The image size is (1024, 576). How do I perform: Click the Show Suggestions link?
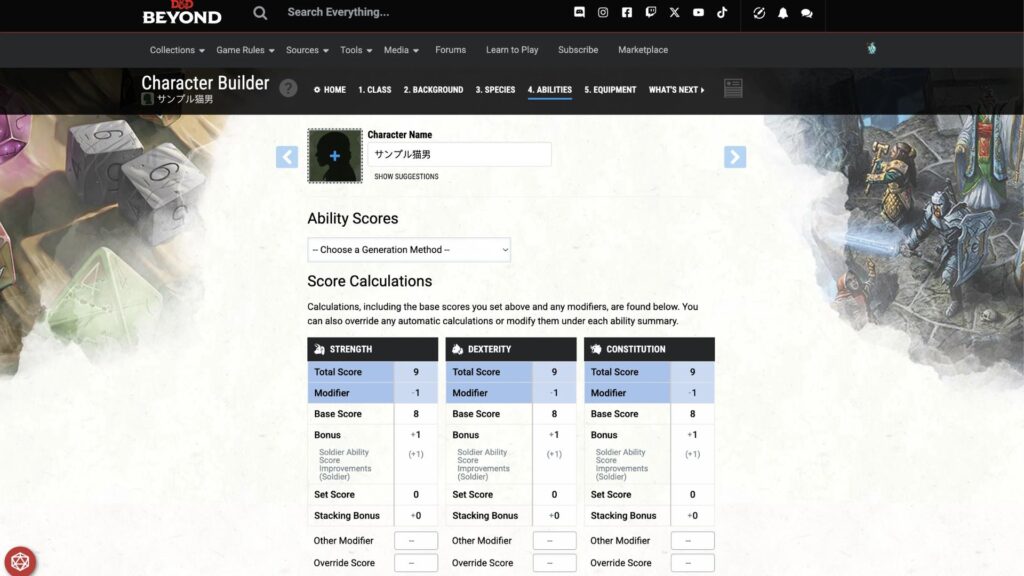[406, 177]
